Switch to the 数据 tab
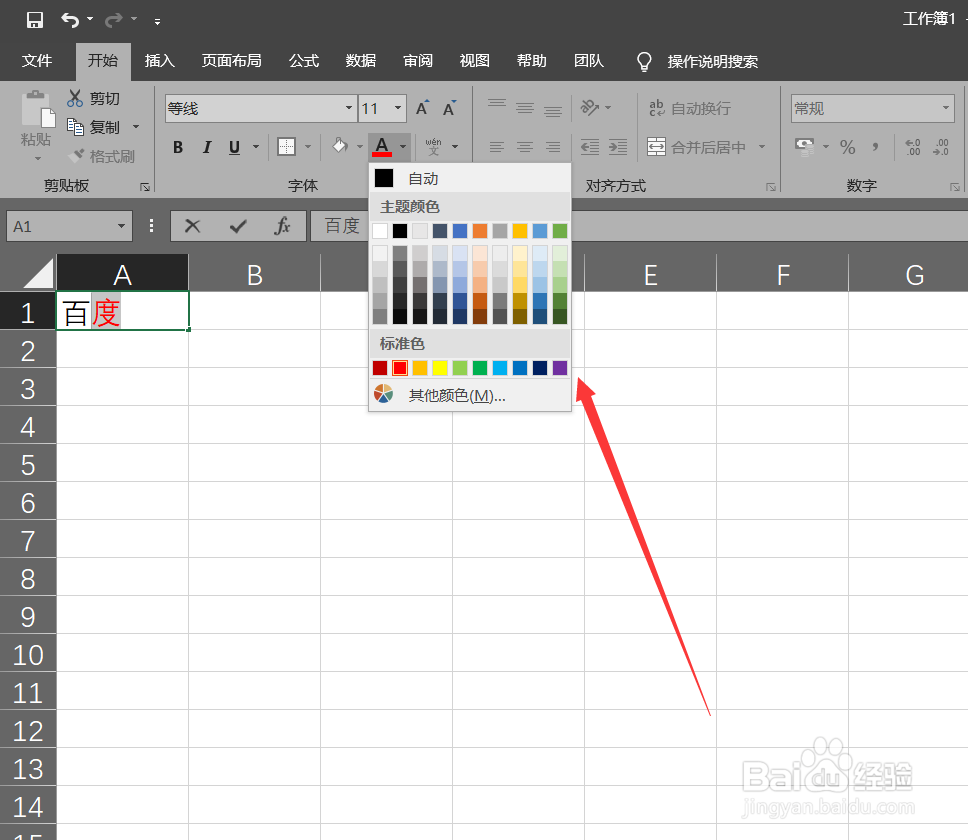Viewport: 968px width, 840px height. (x=361, y=60)
